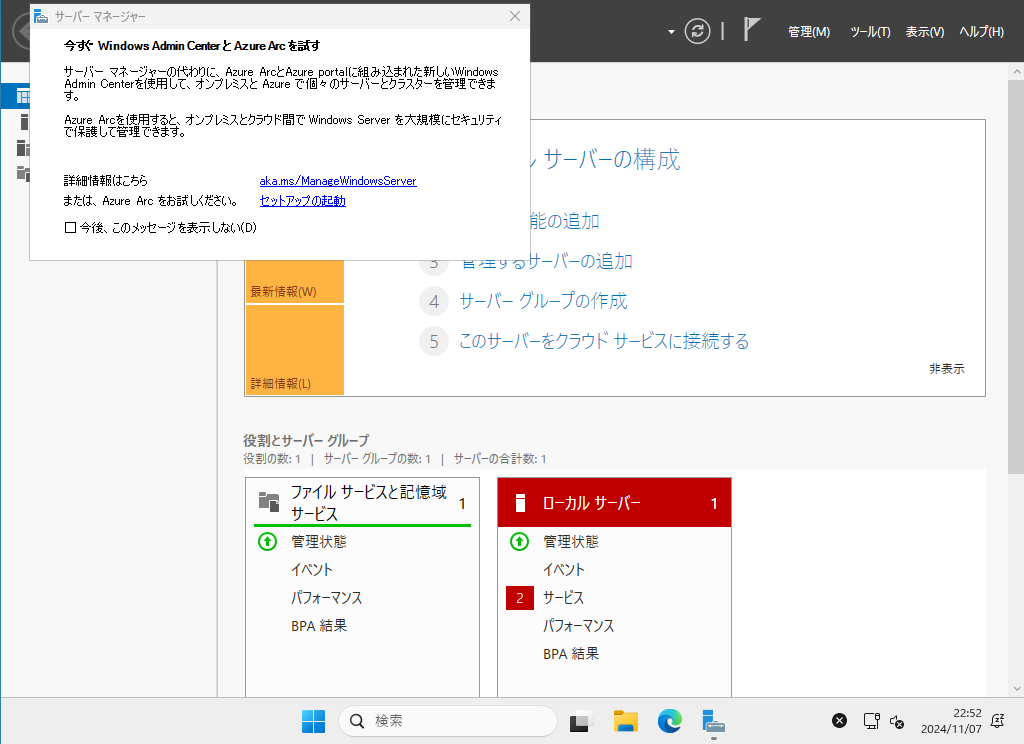
Task: Open 管理状態 in local server tile
Action: tap(571, 542)
